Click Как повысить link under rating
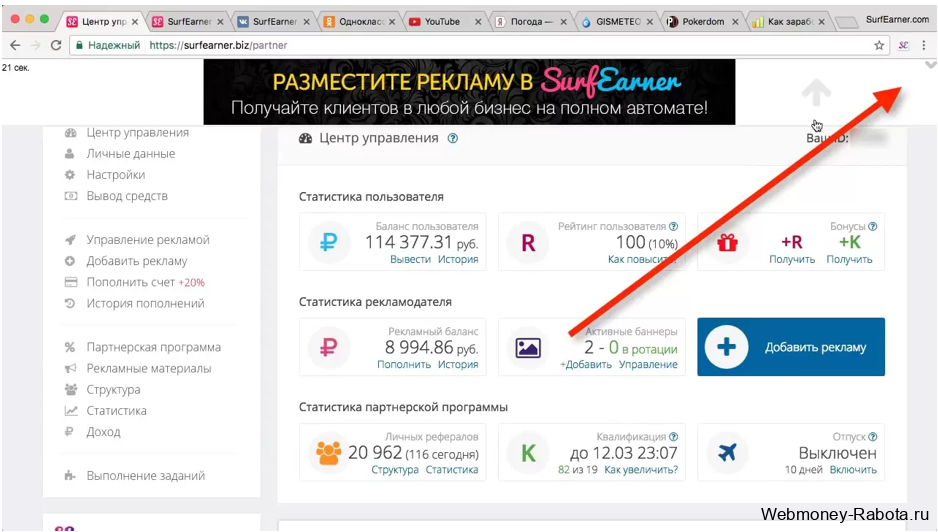Screen dimensions: 938x532 642,259
